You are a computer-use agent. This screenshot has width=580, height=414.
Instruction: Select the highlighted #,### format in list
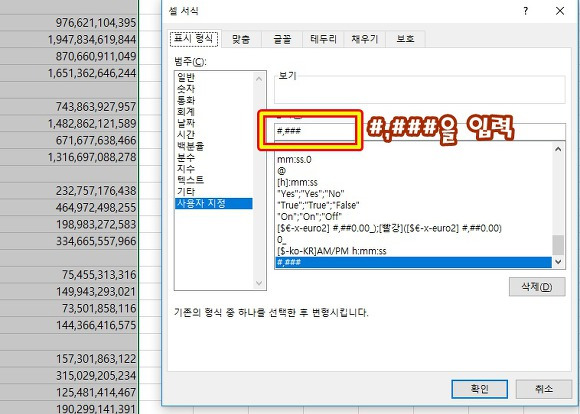pos(414,262)
